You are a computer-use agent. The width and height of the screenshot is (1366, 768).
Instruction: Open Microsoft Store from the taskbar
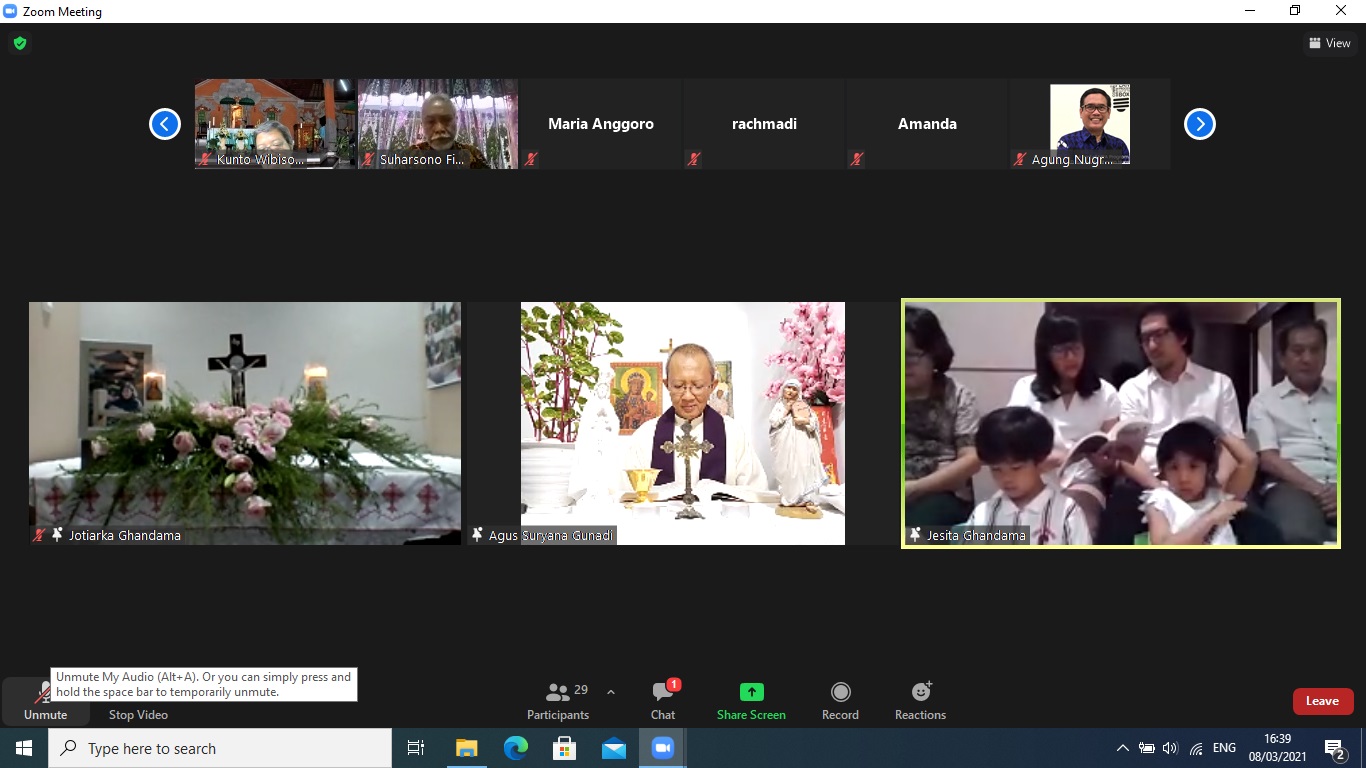[564, 748]
